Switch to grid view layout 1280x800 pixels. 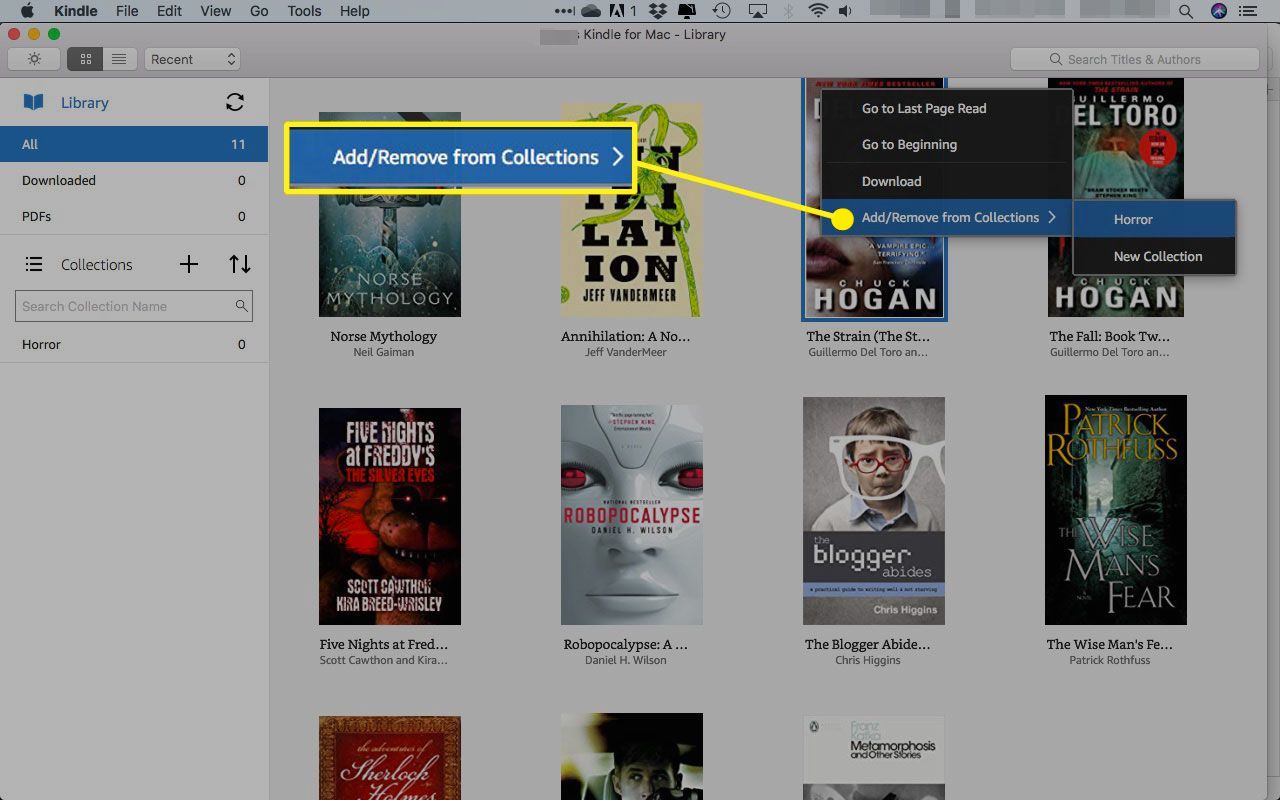[85, 59]
